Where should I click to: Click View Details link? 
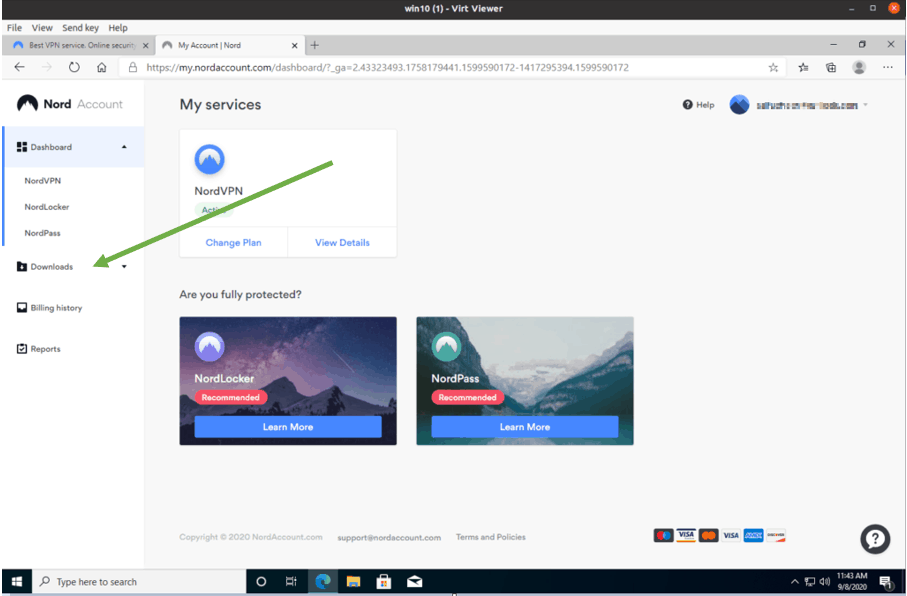coord(342,242)
